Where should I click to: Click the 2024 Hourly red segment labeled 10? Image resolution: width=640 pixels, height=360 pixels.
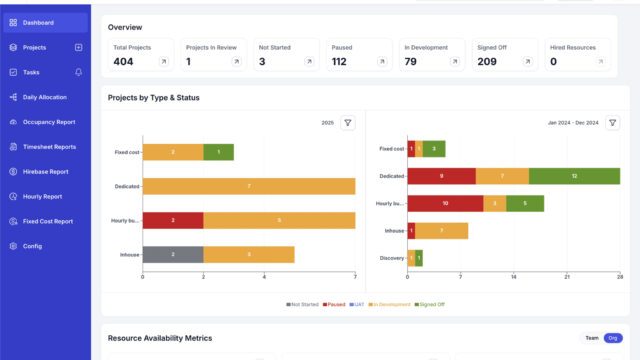click(445, 203)
